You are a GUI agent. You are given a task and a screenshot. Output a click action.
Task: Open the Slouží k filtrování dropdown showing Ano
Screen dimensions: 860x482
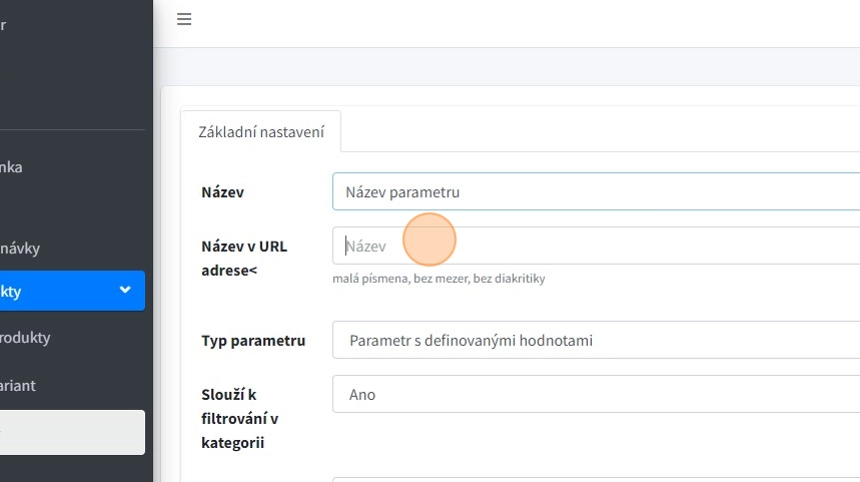tap(595, 394)
